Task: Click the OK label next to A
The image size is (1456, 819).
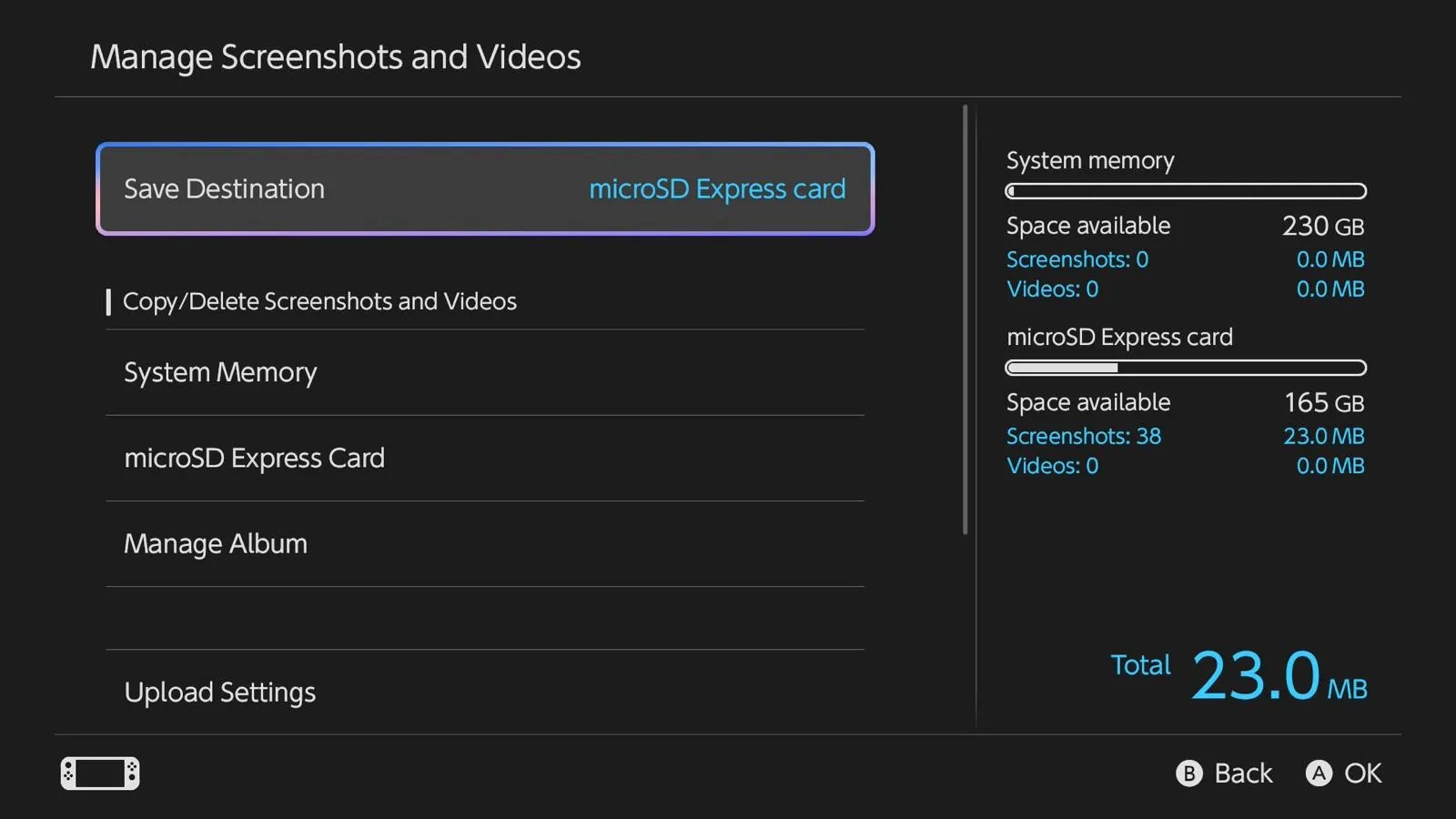Action: (1365, 773)
